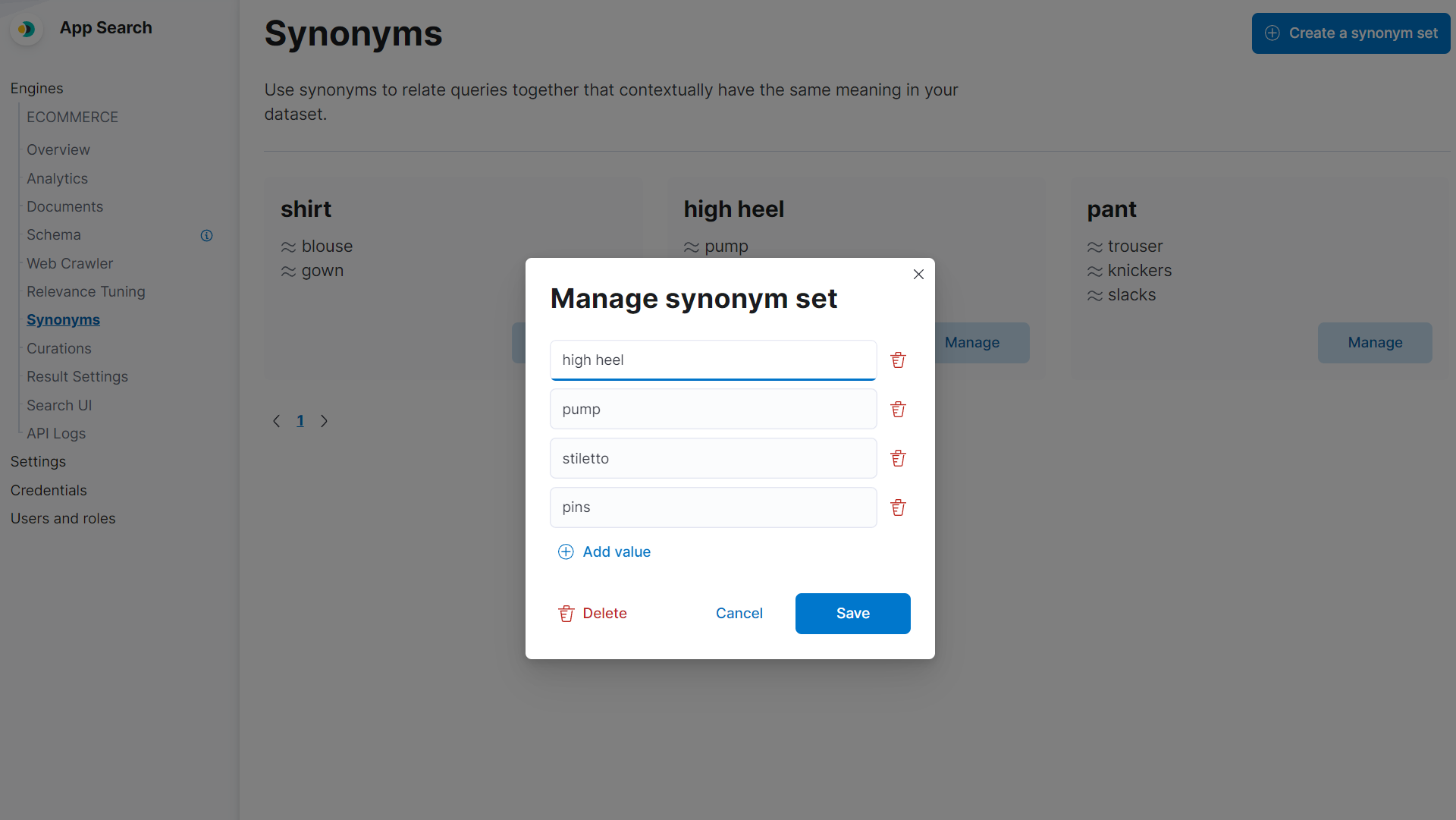1456x820 pixels.
Task: Close the Manage synonym set dialog
Action: (x=918, y=274)
